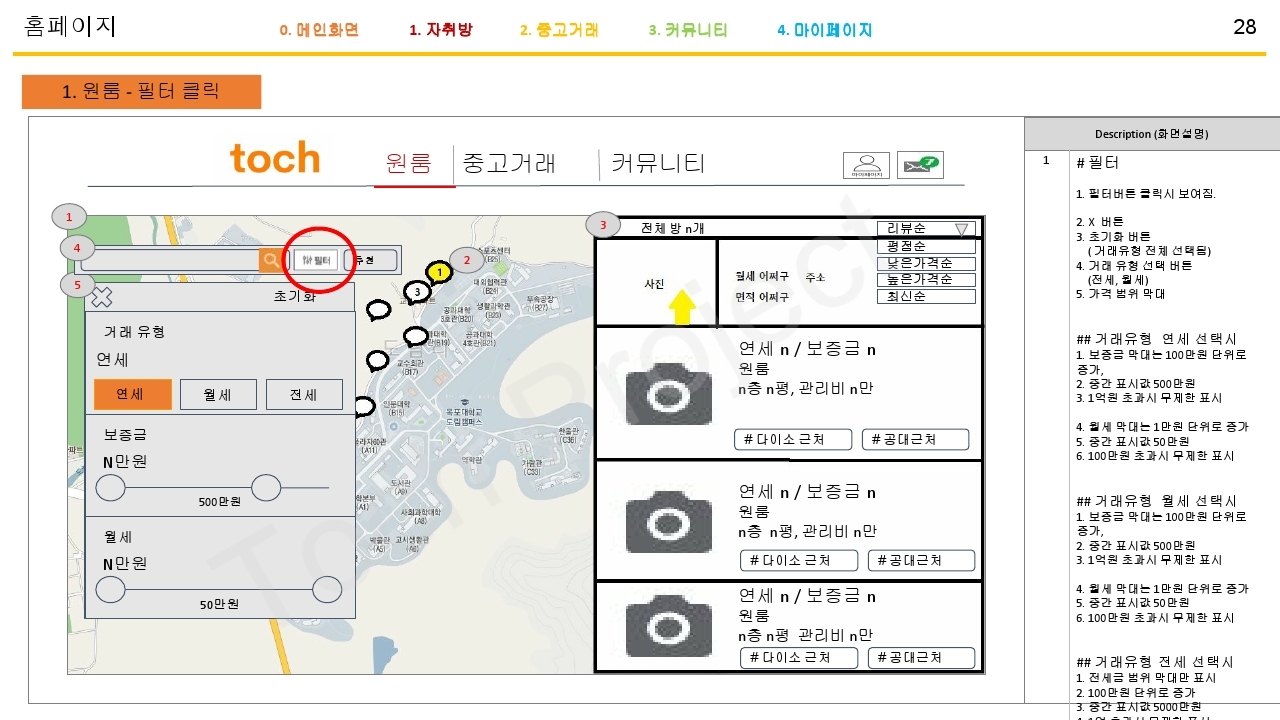
Task: Switch to the 중고거래 tab
Action: click(x=510, y=163)
